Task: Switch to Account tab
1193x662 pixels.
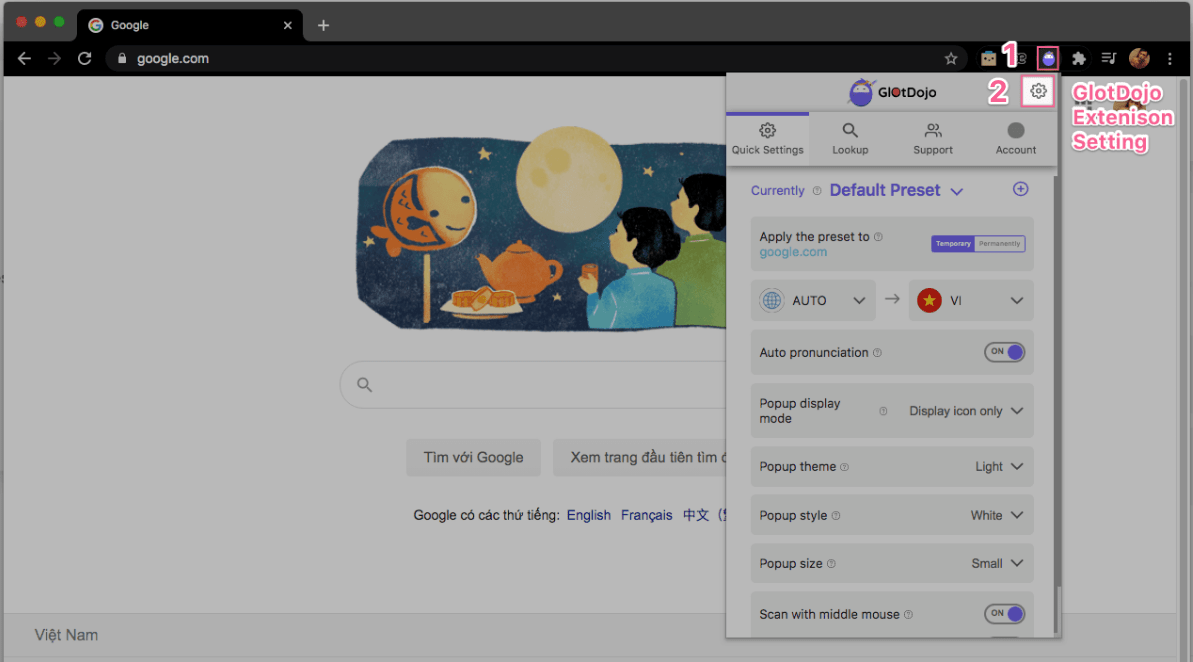Action: (x=1016, y=138)
